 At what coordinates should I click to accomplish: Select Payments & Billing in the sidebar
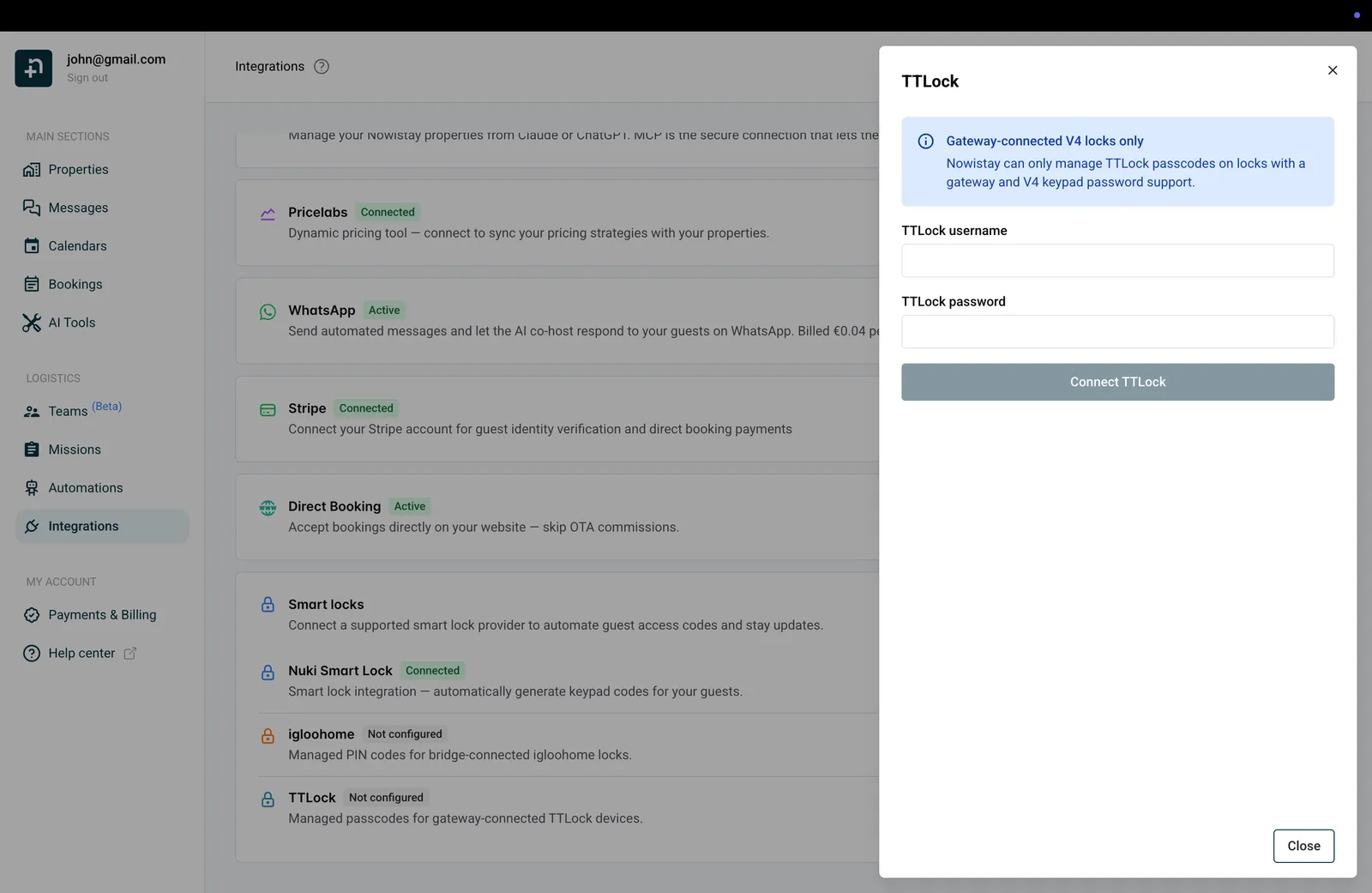coord(102,615)
